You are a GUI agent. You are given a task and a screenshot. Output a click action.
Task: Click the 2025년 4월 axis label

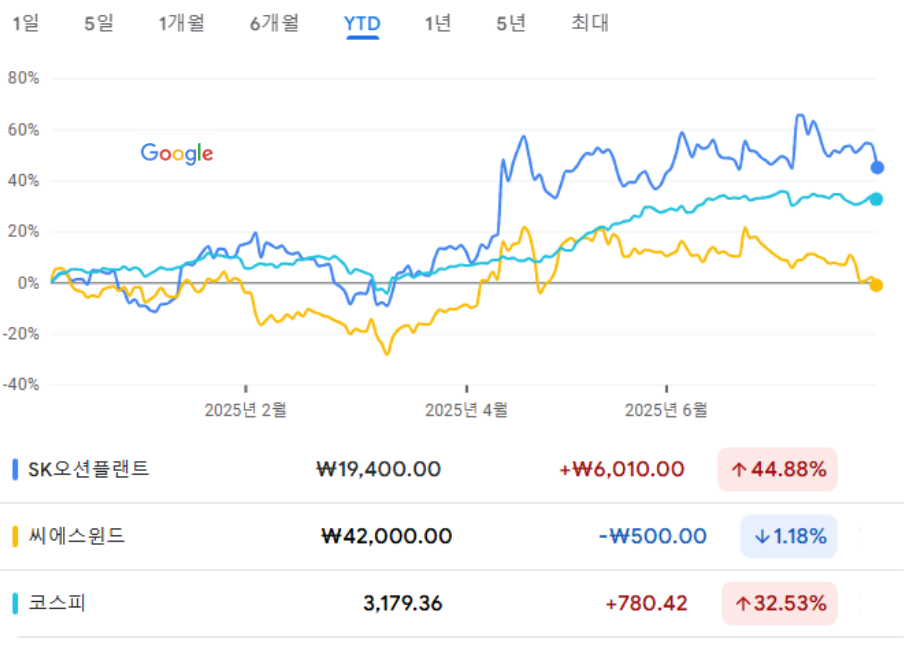click(x=466, y=410)
